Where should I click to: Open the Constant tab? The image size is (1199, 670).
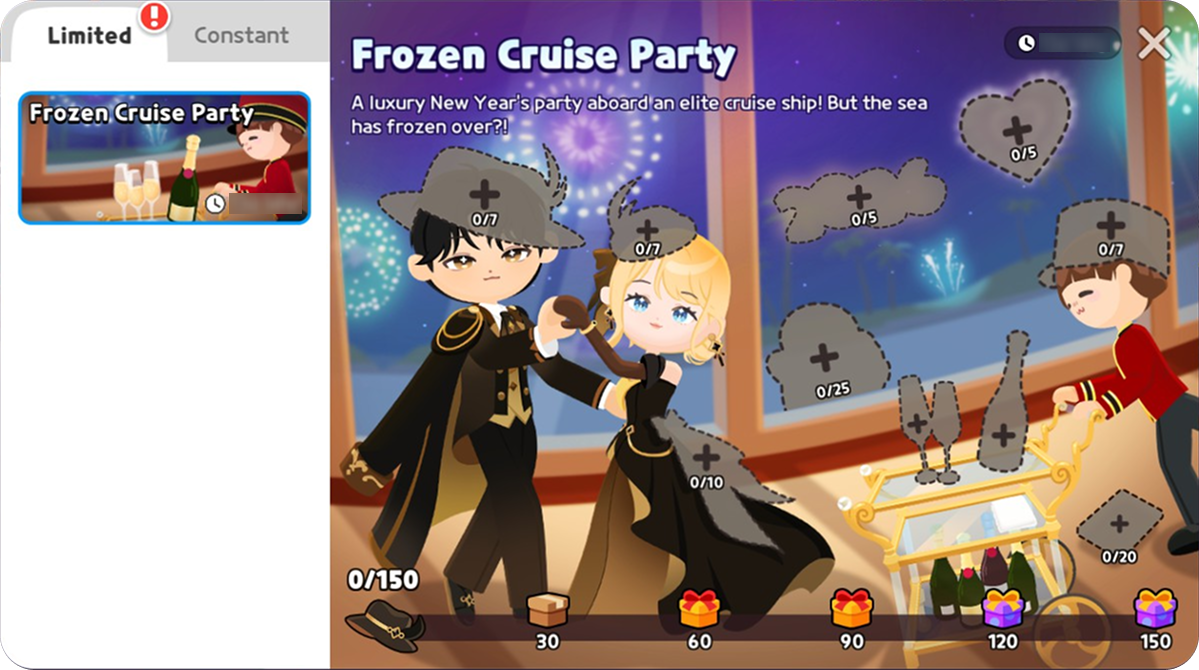[x=242, y=35]
